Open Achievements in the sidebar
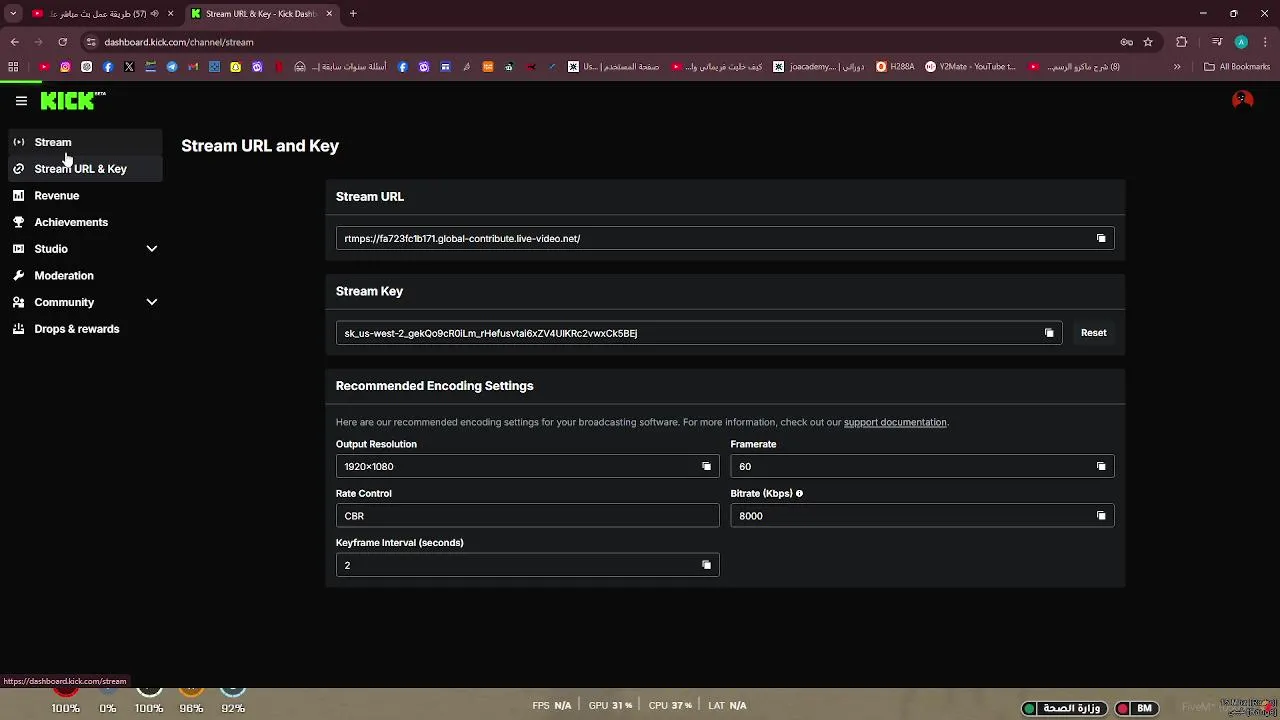 84,222
